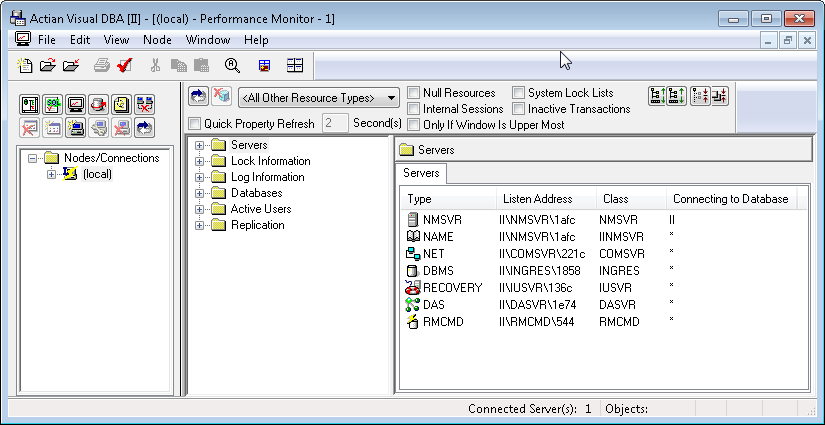Viewport: 825px width, 425px height.
Task: Click the red checkmark preferences icon
Action: point(125,66)
